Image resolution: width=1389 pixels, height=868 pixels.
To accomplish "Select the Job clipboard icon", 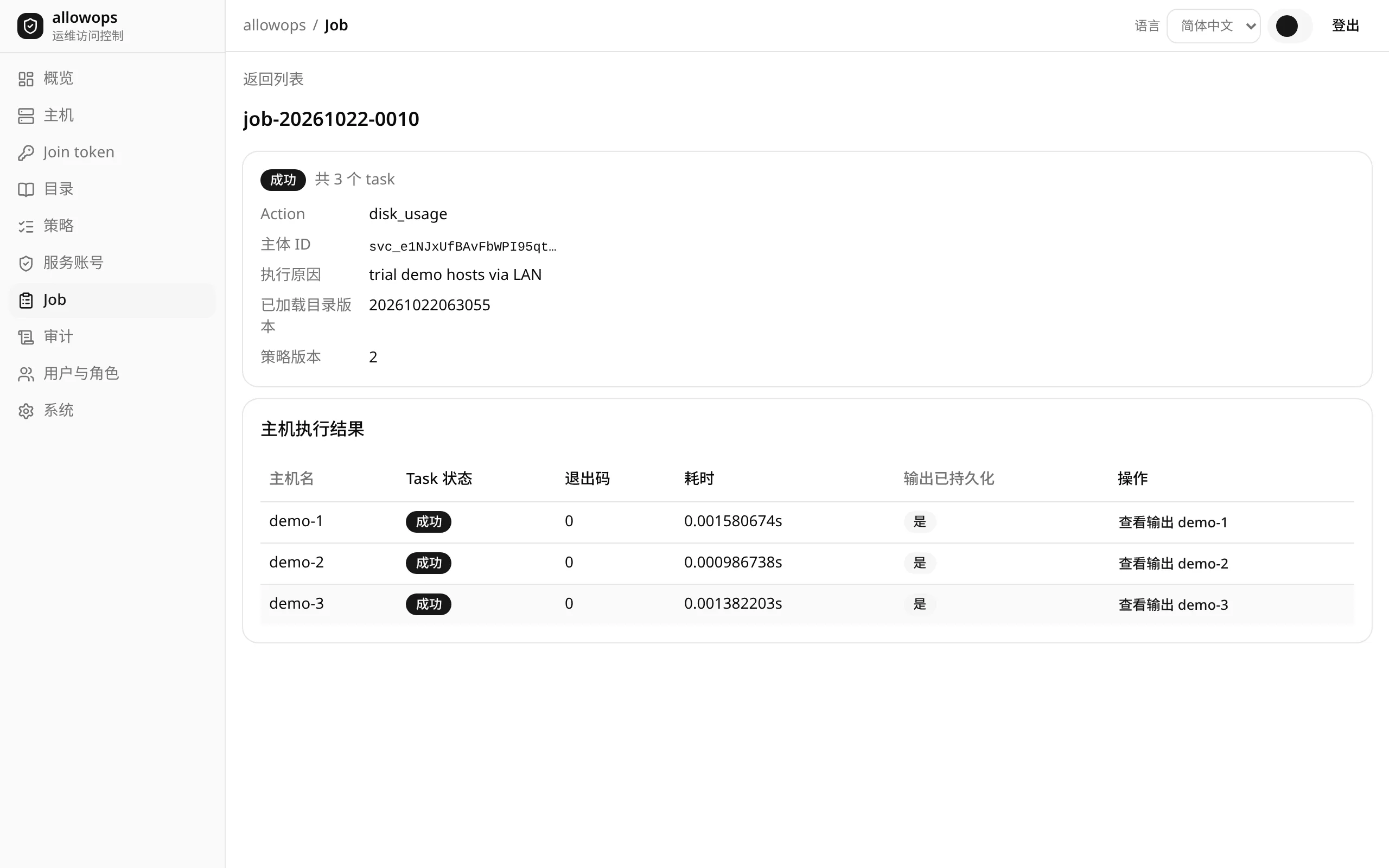I will point(26,300).
